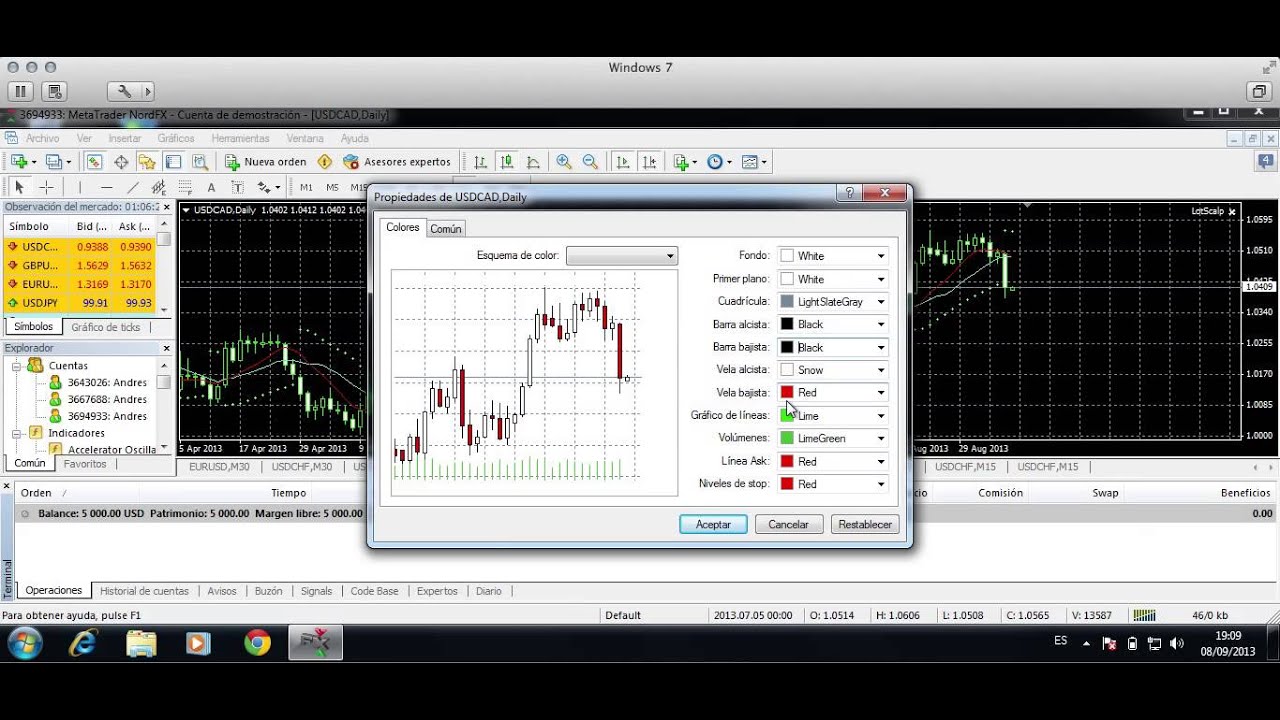Screen dimensions: 1280x720
Task: Toggle the Navigator folder-star icon
Action: [x=147, y=161]
